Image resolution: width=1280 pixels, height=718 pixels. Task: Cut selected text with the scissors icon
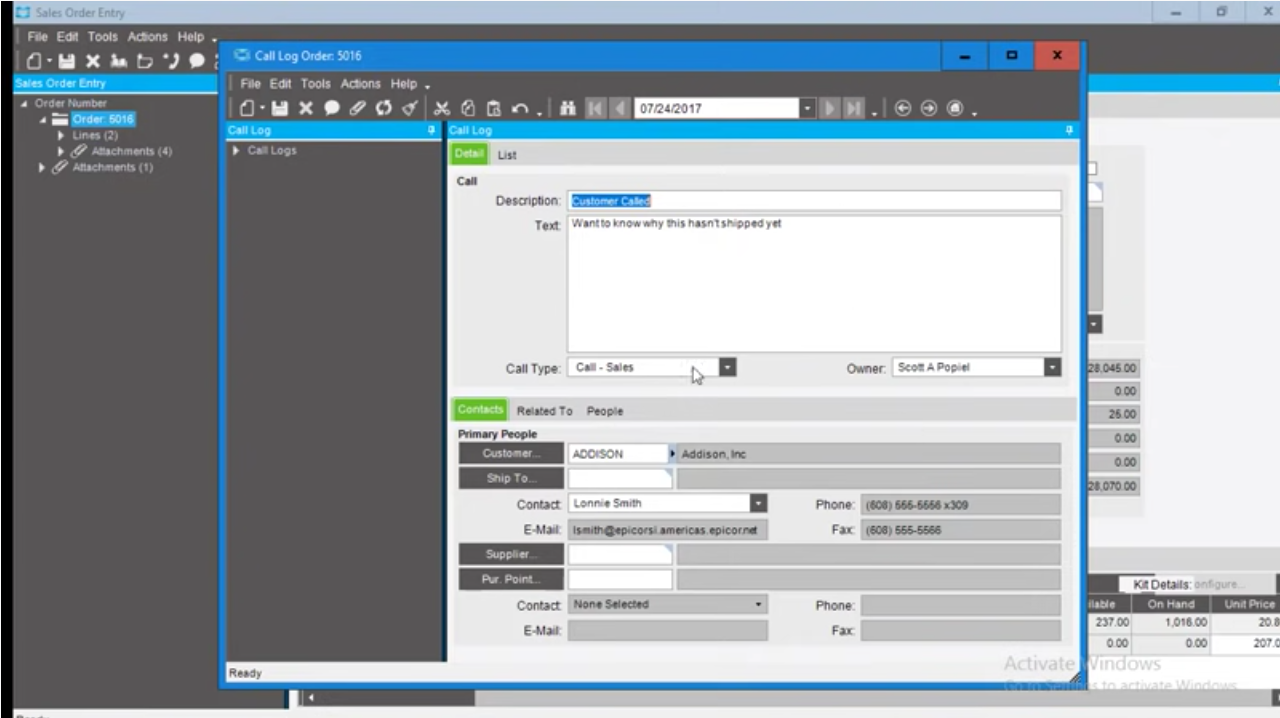[x=441, y=108]
